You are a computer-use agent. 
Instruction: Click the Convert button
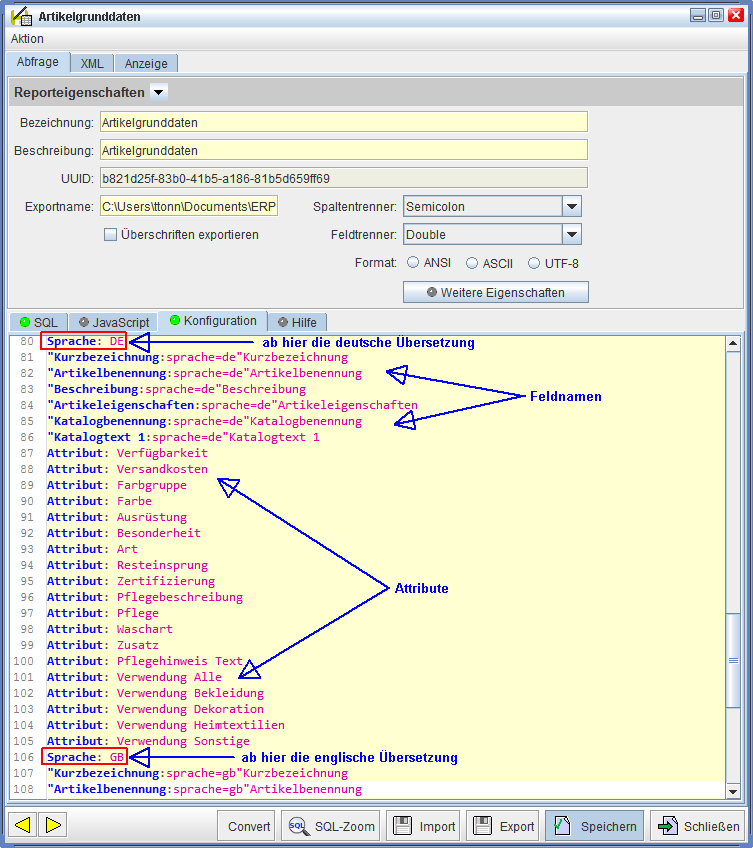point(249,826)
